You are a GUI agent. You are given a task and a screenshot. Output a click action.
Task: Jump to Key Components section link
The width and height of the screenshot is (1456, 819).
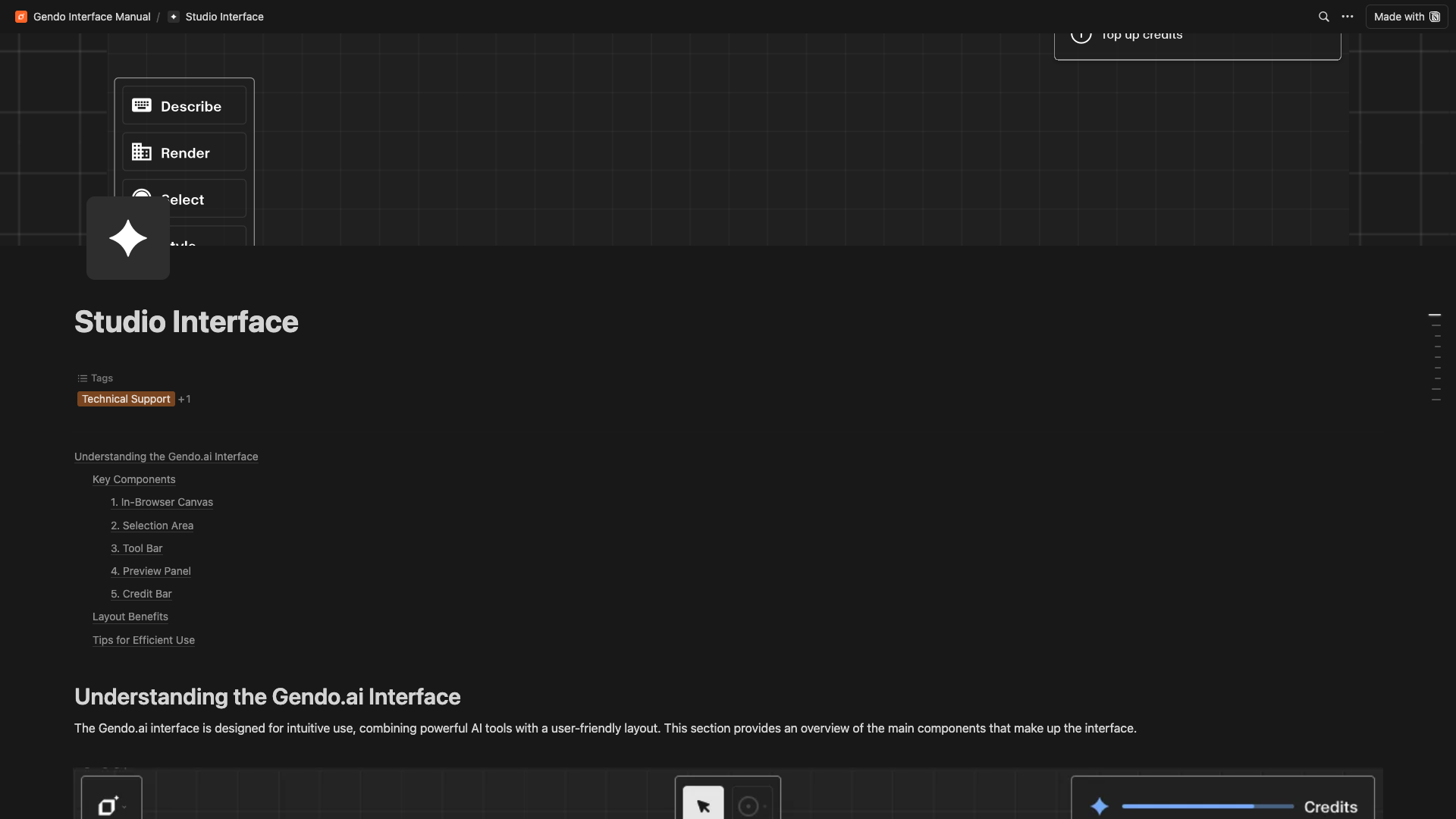point(133,479)
